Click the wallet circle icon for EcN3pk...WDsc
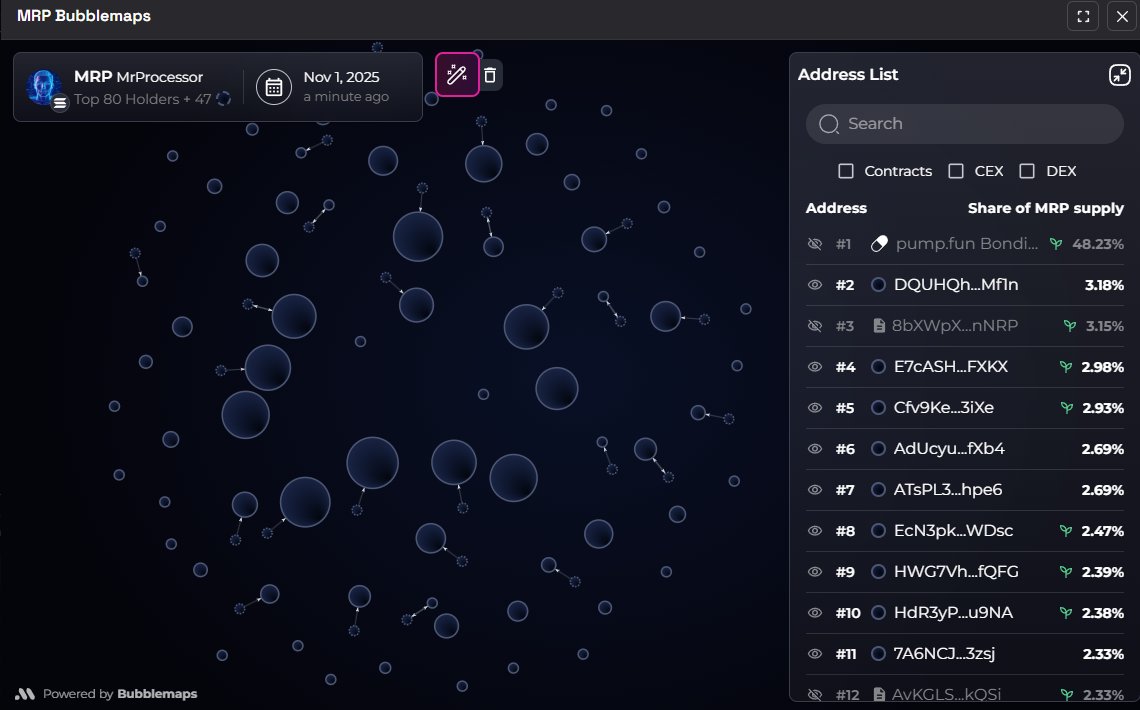The height and width of the screenshot is (710, 1140). click(x=878, y=531)
